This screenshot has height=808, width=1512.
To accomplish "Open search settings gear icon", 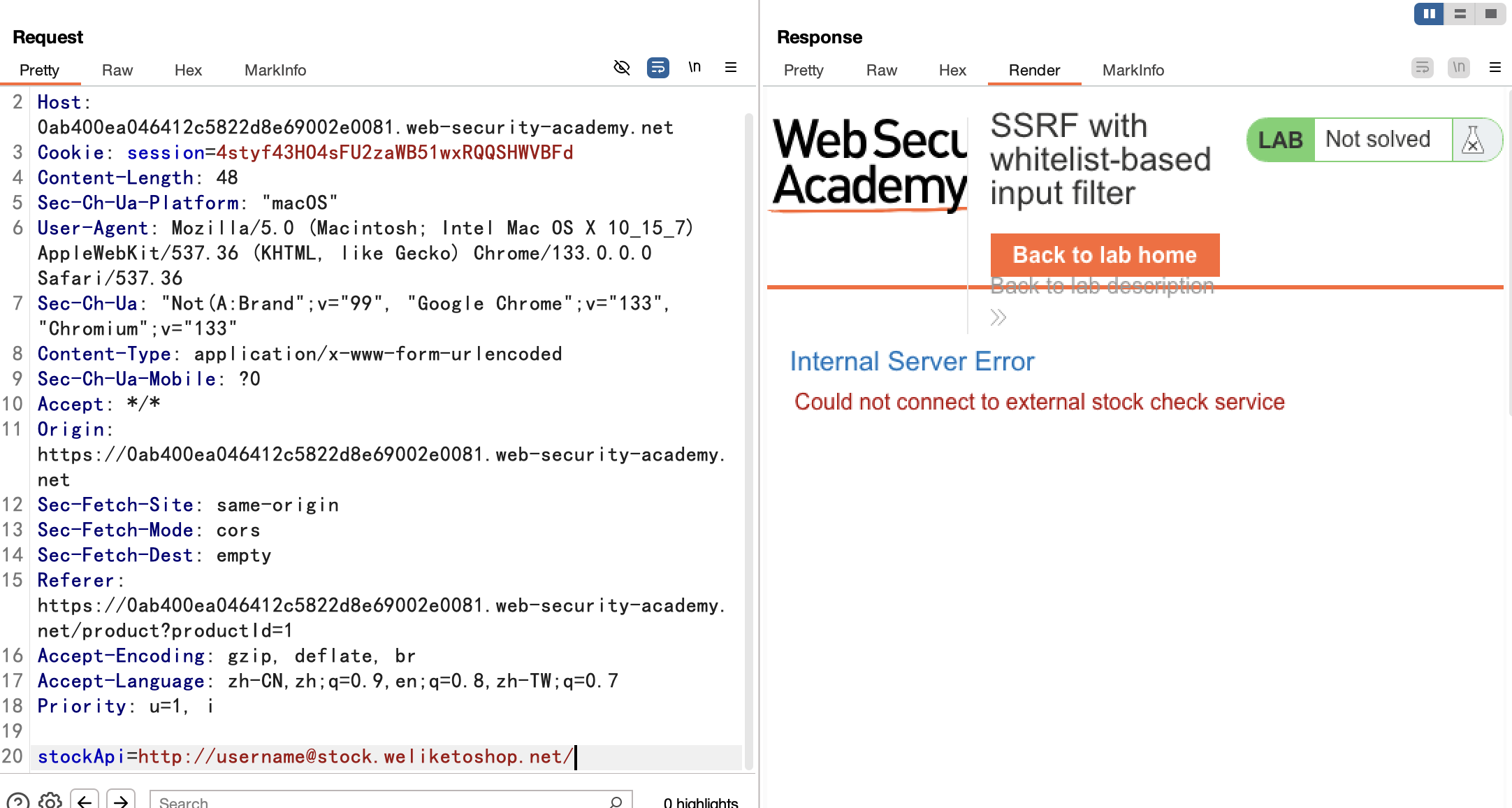I will [50, 801].
